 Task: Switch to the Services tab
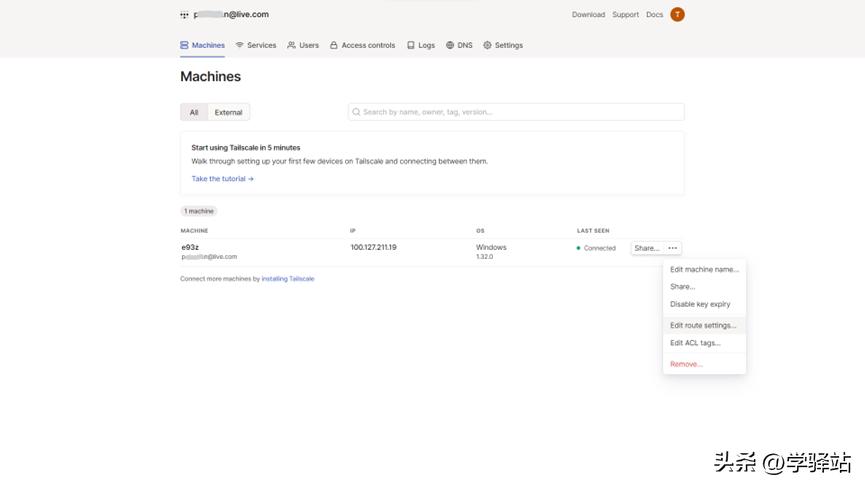256,45
